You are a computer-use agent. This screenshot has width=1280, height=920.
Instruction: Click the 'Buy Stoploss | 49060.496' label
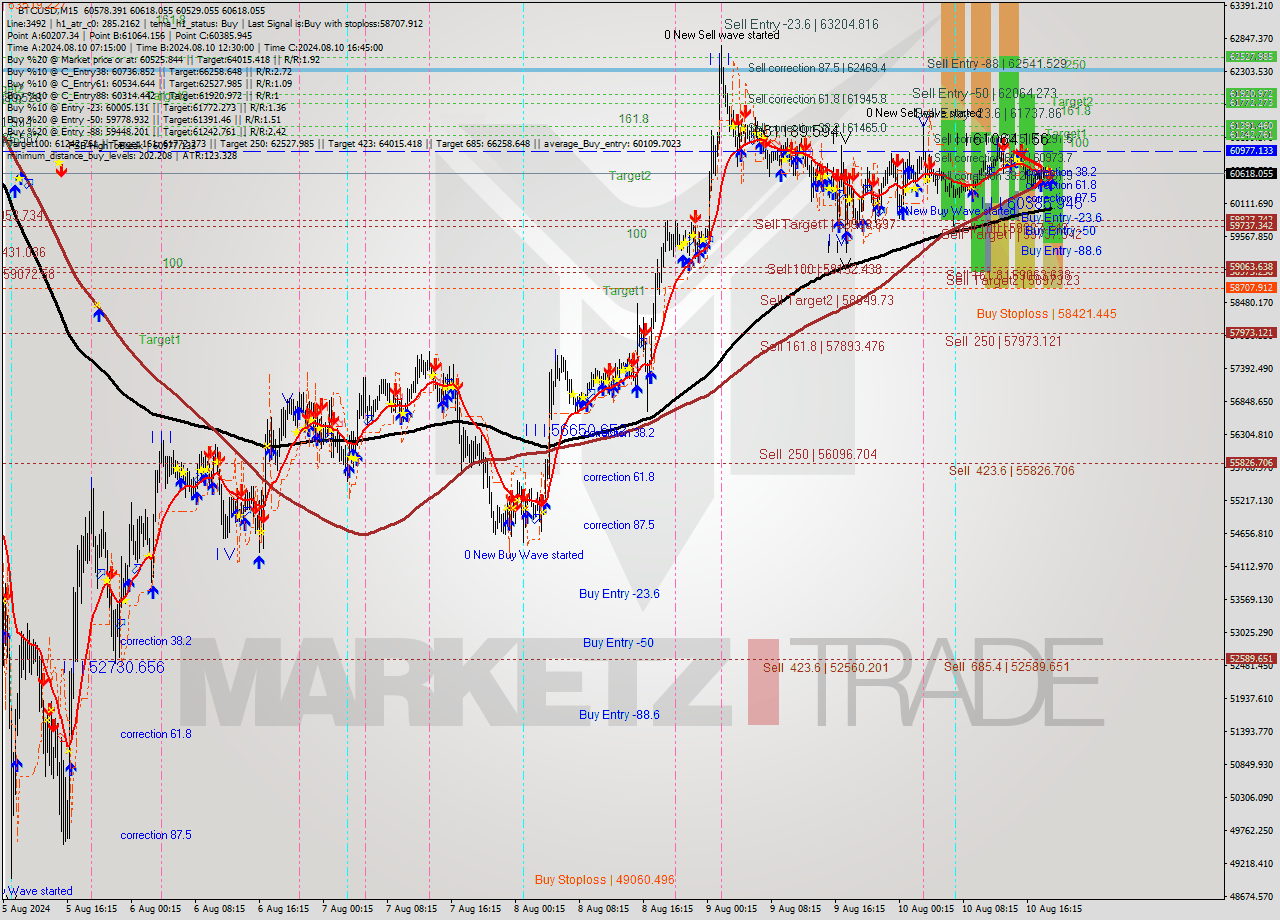click(604, 880)
